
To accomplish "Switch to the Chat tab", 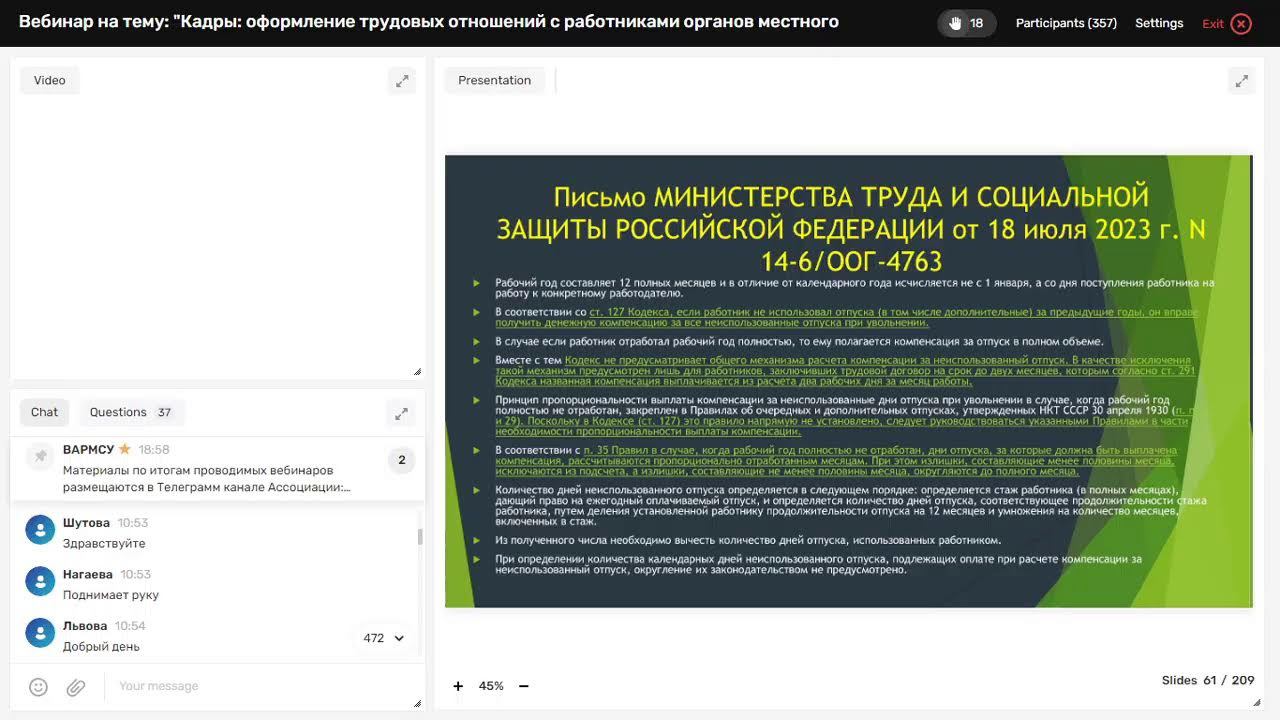I will click(44, 412).
